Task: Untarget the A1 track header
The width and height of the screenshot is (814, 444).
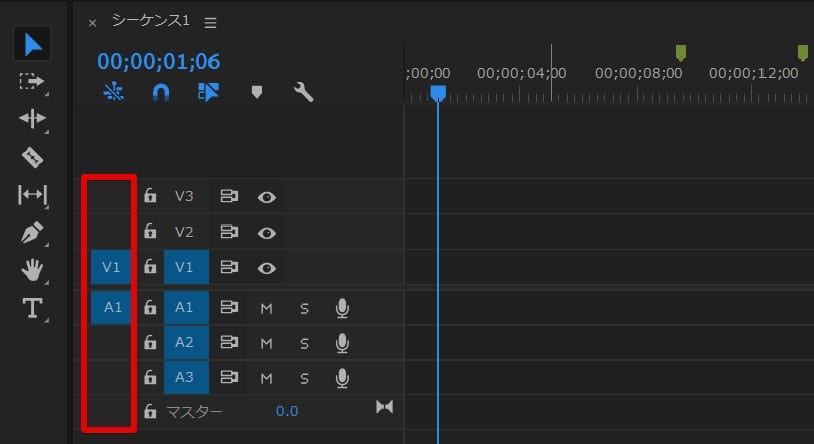Action: click(x=186, y=307)
